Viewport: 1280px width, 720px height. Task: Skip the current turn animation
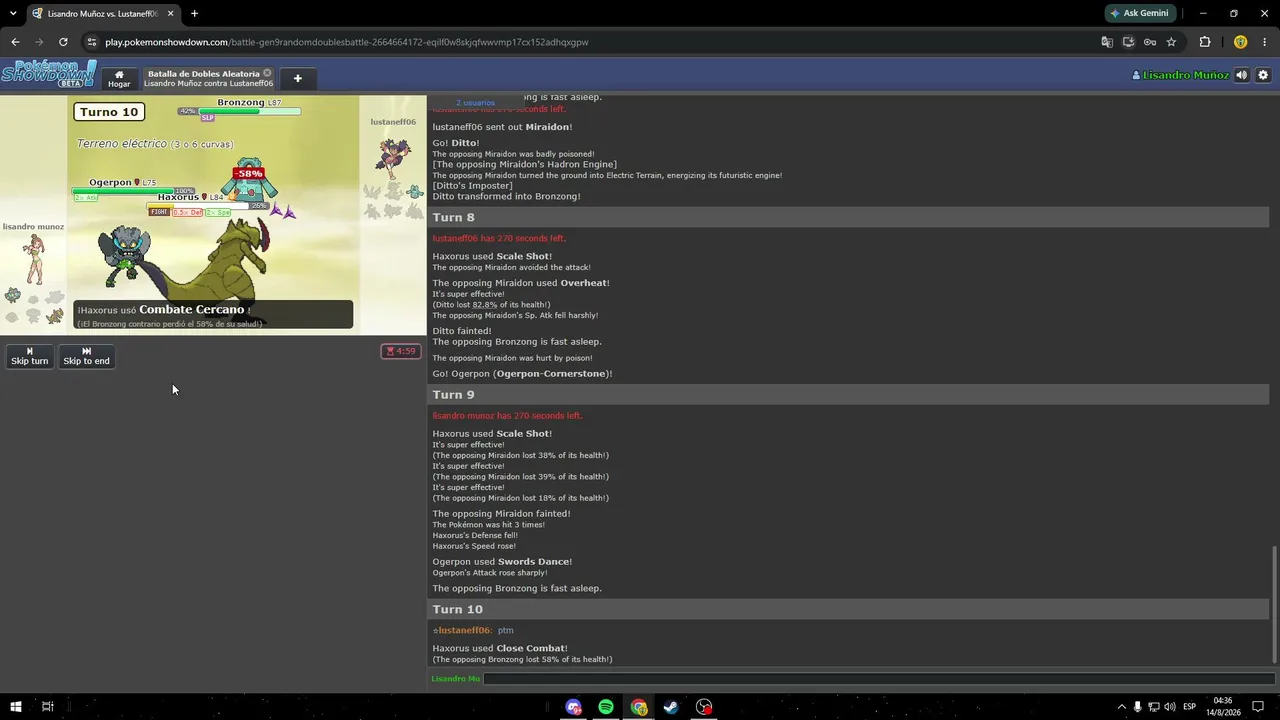29,356
